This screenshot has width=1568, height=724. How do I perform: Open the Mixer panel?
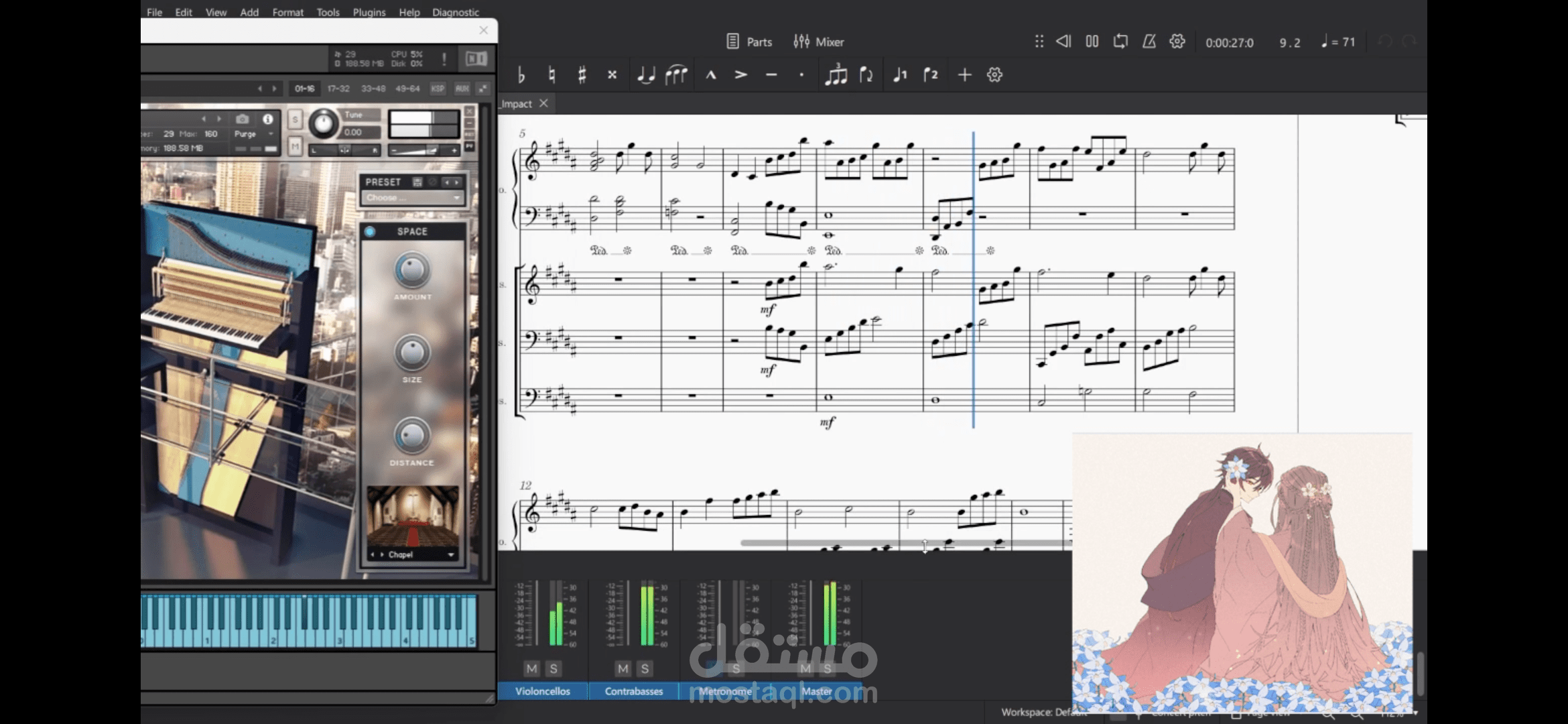tap(819, 42)
